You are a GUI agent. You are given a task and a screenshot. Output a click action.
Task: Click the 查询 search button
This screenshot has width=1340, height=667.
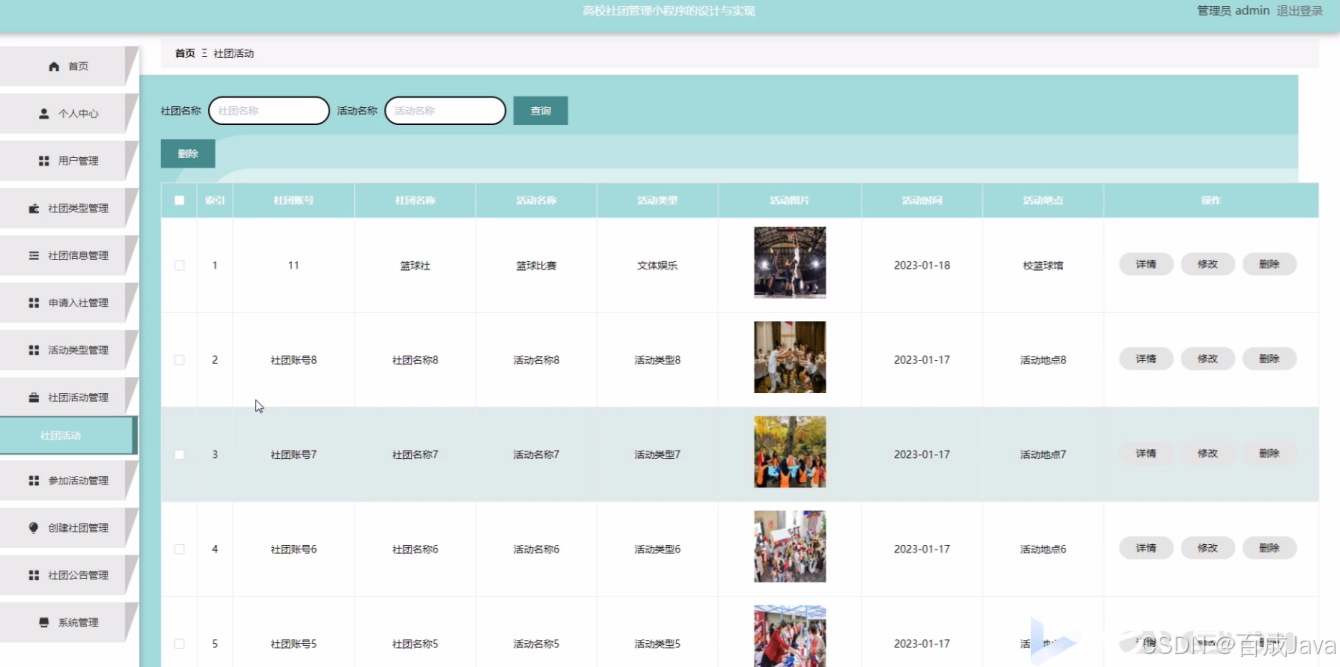pyautogui.click(x=540, y=111)
